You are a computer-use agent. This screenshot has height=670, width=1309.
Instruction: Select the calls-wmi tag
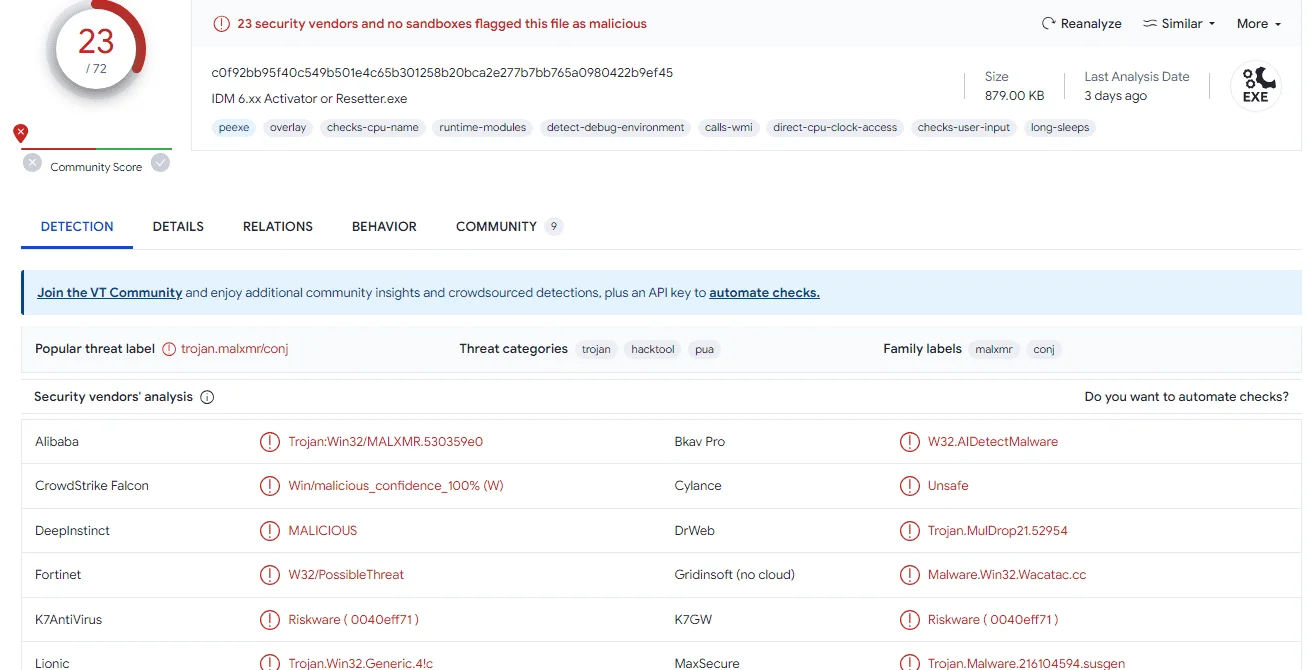pos(728,128)
